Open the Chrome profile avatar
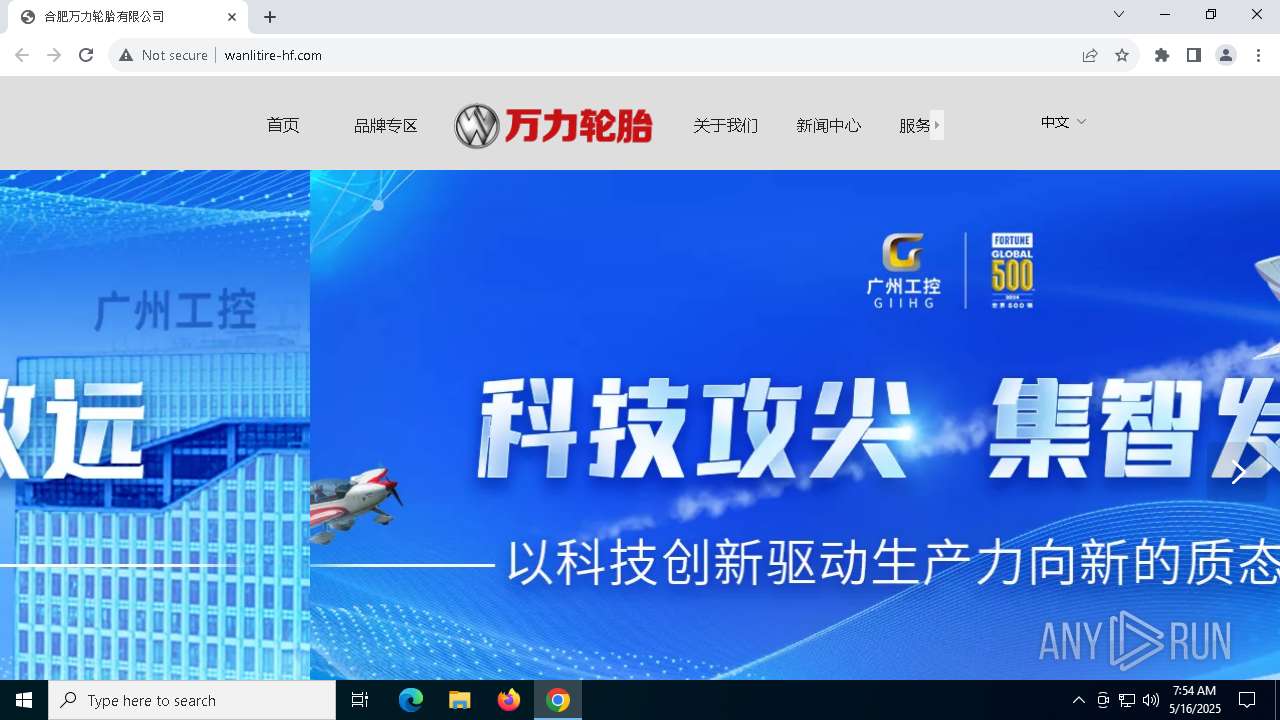 click(x=1226, y=55)
